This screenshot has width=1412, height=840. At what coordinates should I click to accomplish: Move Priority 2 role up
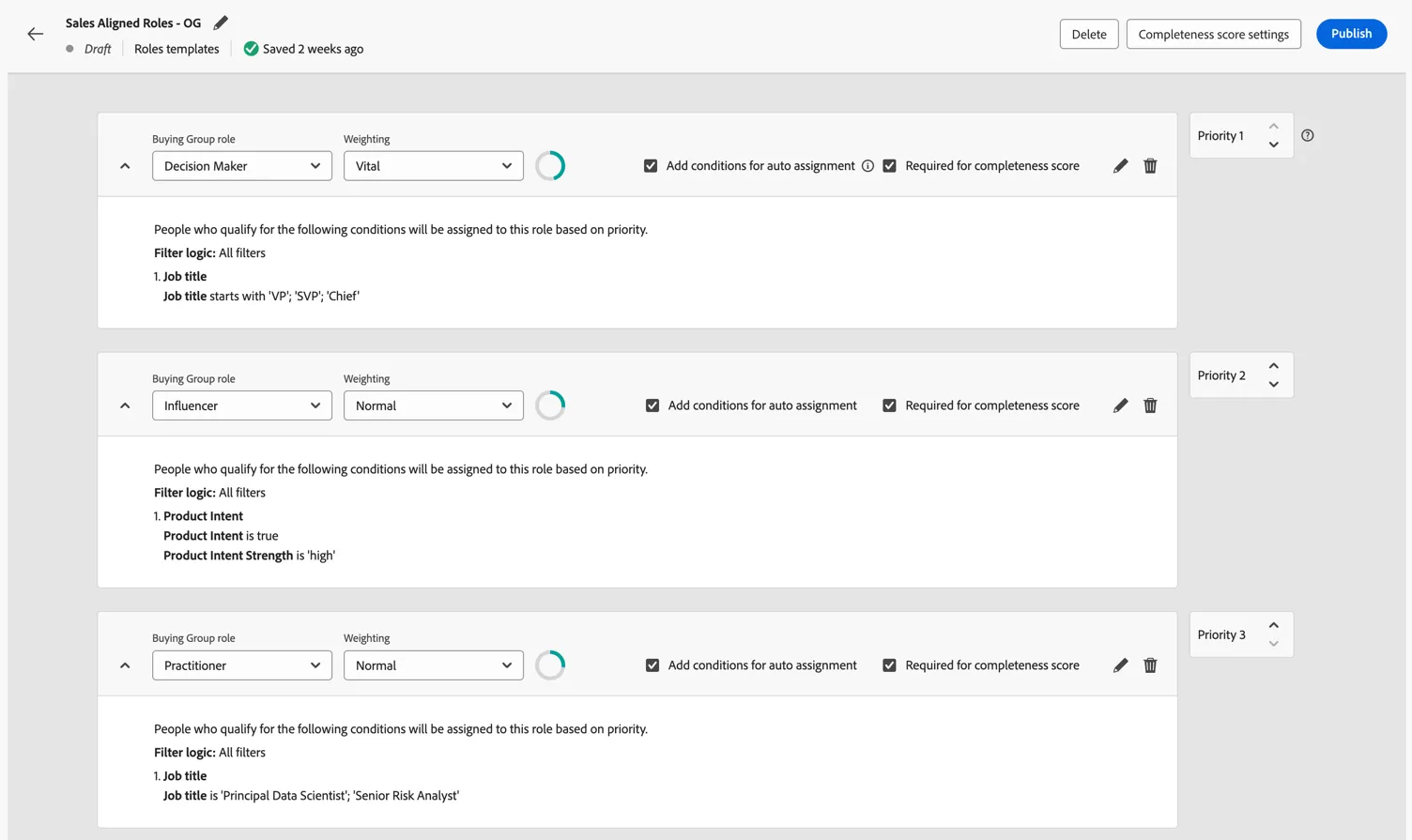1274,366
